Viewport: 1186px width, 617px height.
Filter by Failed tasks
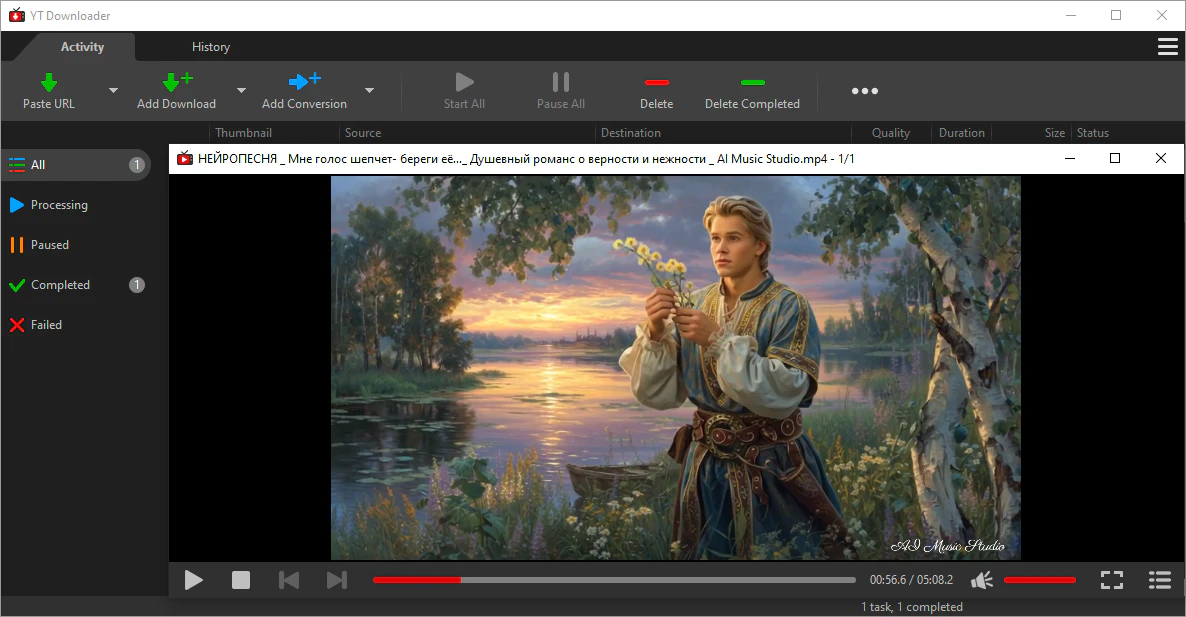pos(46,325)
